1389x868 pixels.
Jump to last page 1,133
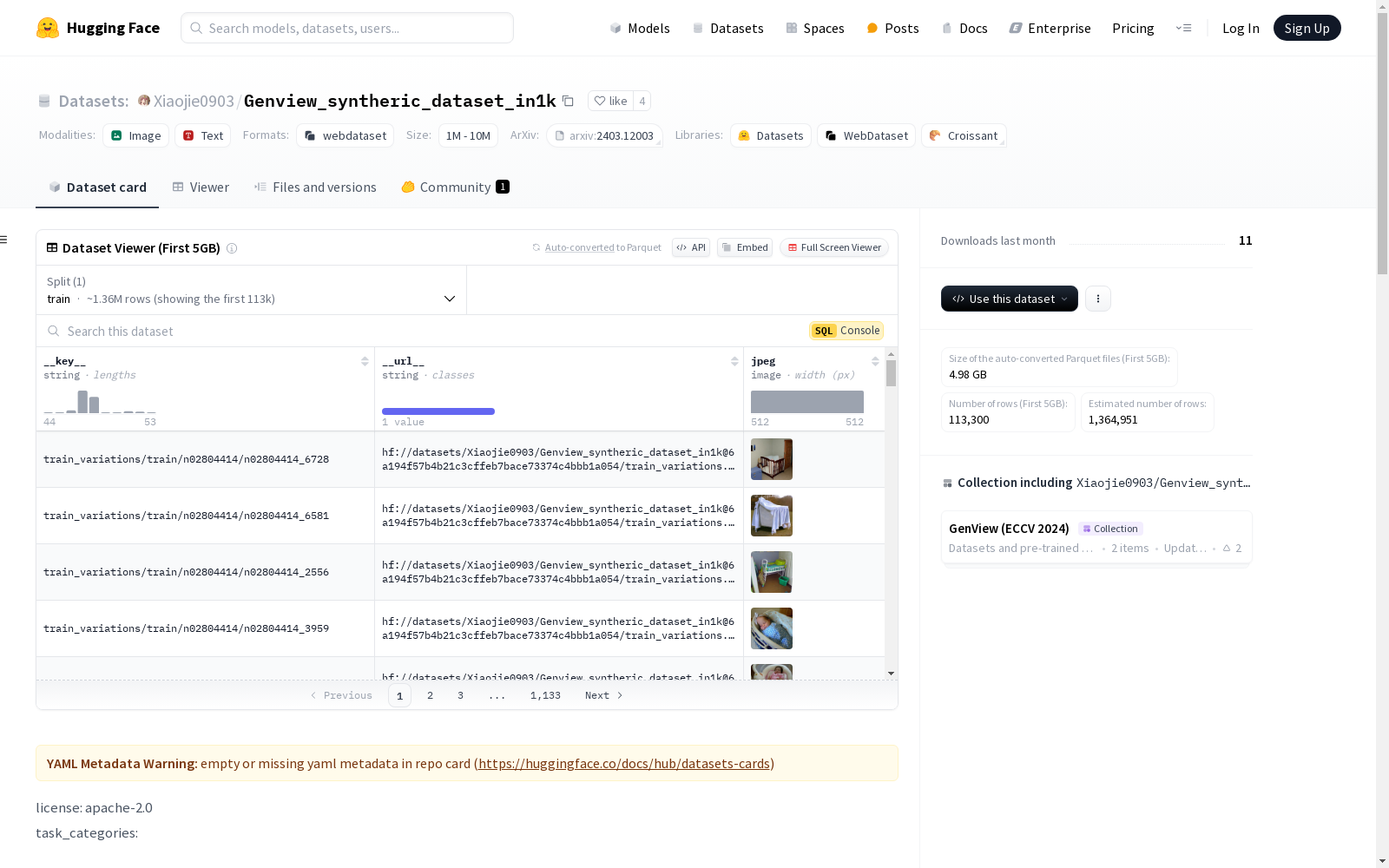(x=545, y=695)
